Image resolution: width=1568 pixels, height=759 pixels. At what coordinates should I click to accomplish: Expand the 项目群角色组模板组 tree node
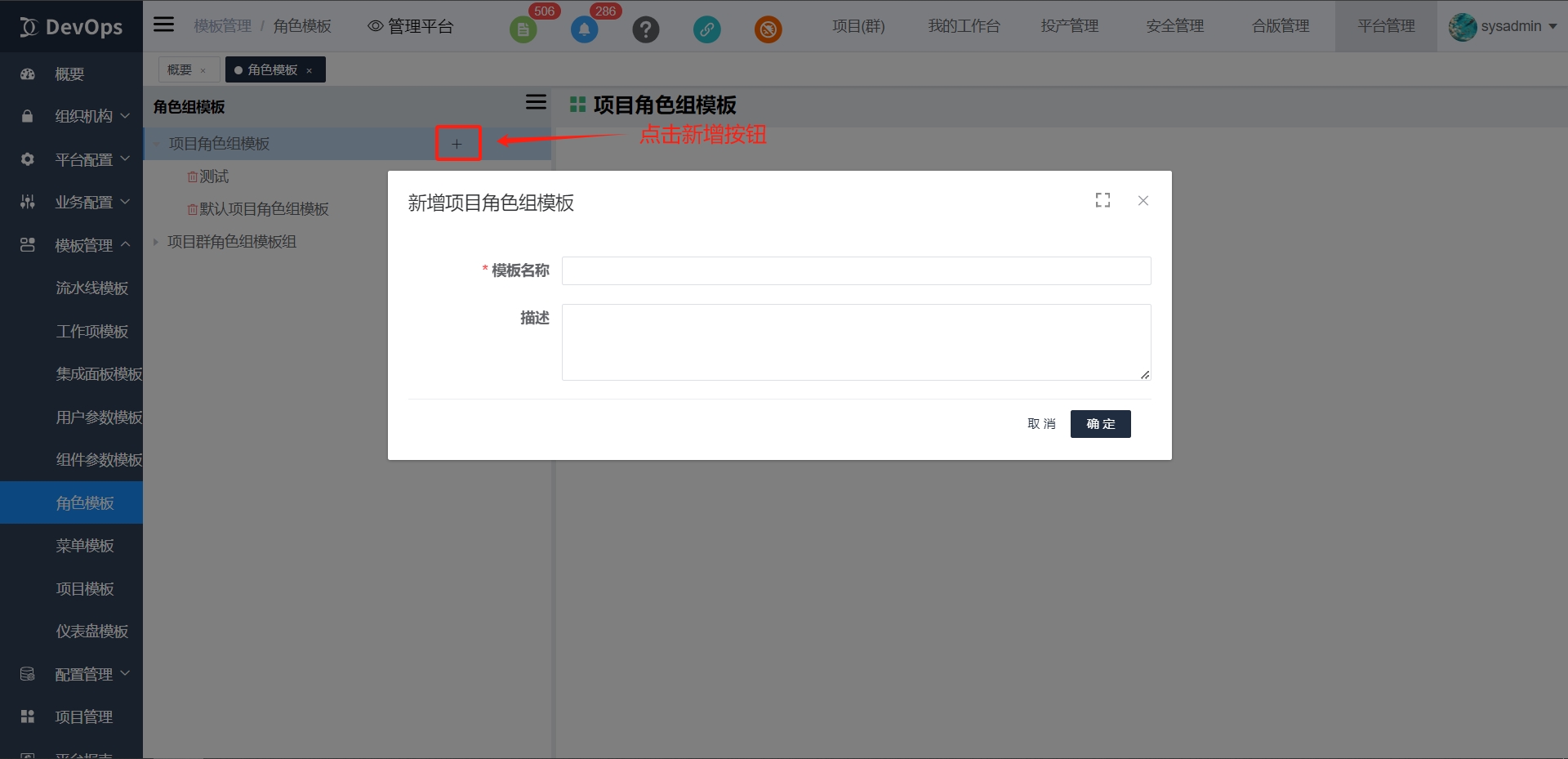(155, 242)
